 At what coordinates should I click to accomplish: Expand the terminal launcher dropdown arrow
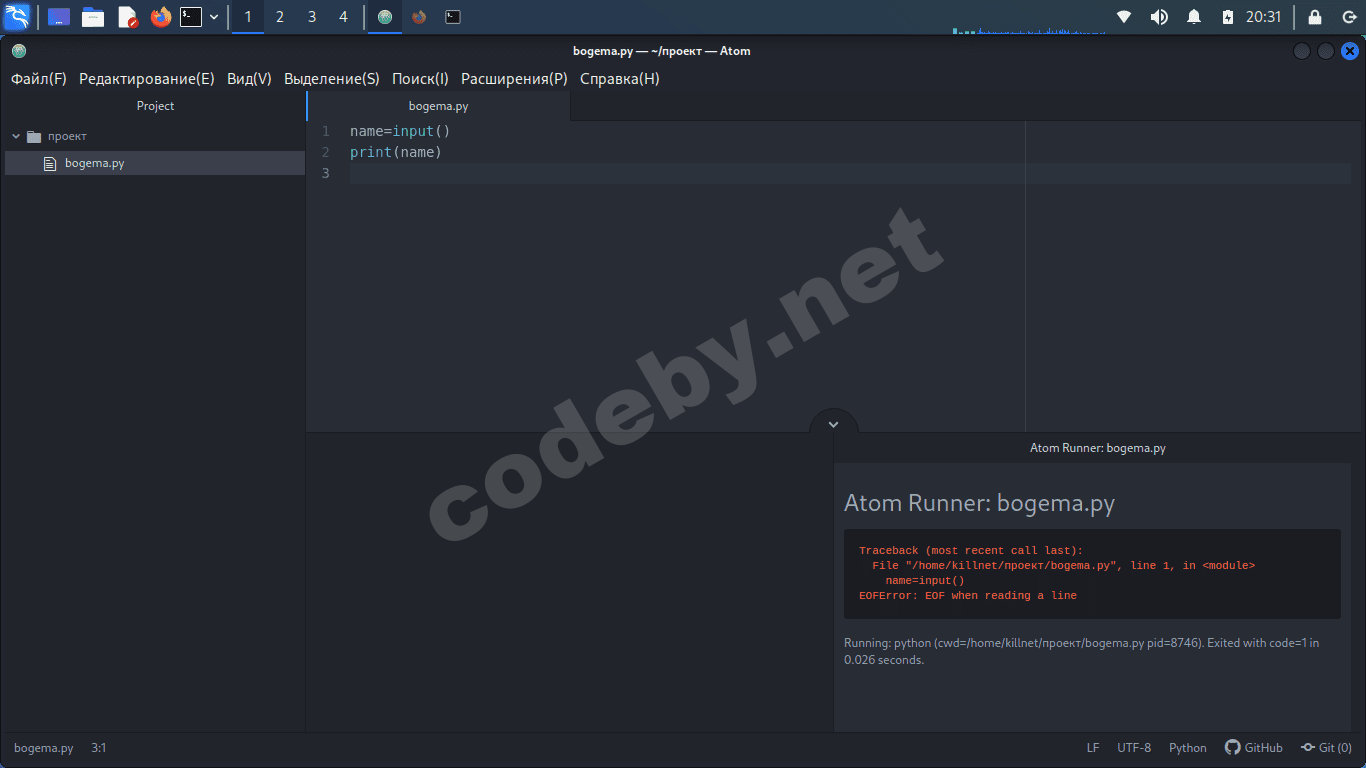pos(214,17)
